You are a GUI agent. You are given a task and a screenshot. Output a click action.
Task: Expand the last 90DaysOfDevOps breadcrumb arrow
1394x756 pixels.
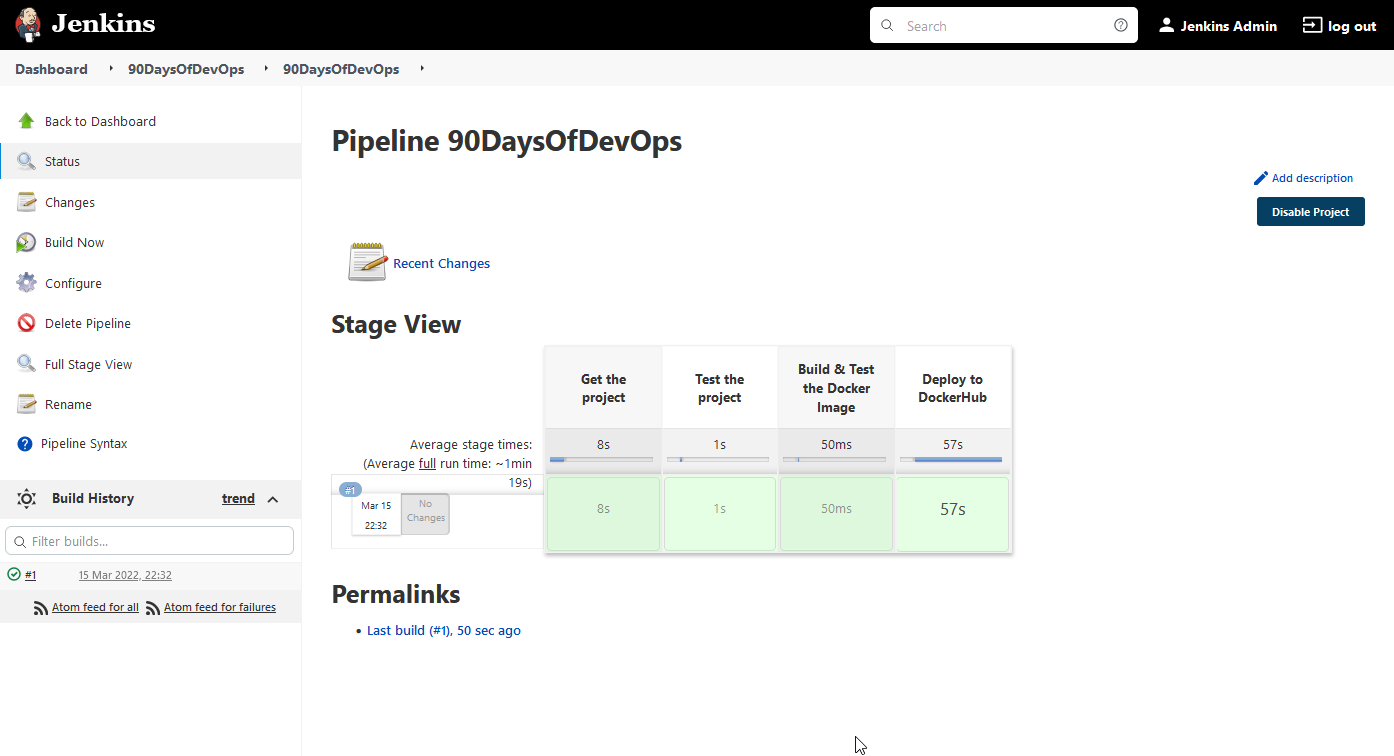click(422, 69)
